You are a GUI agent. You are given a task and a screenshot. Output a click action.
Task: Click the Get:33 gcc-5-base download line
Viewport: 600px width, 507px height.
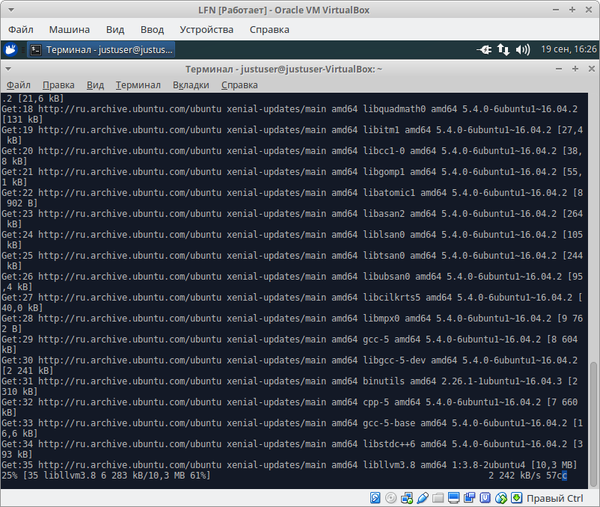292,428
